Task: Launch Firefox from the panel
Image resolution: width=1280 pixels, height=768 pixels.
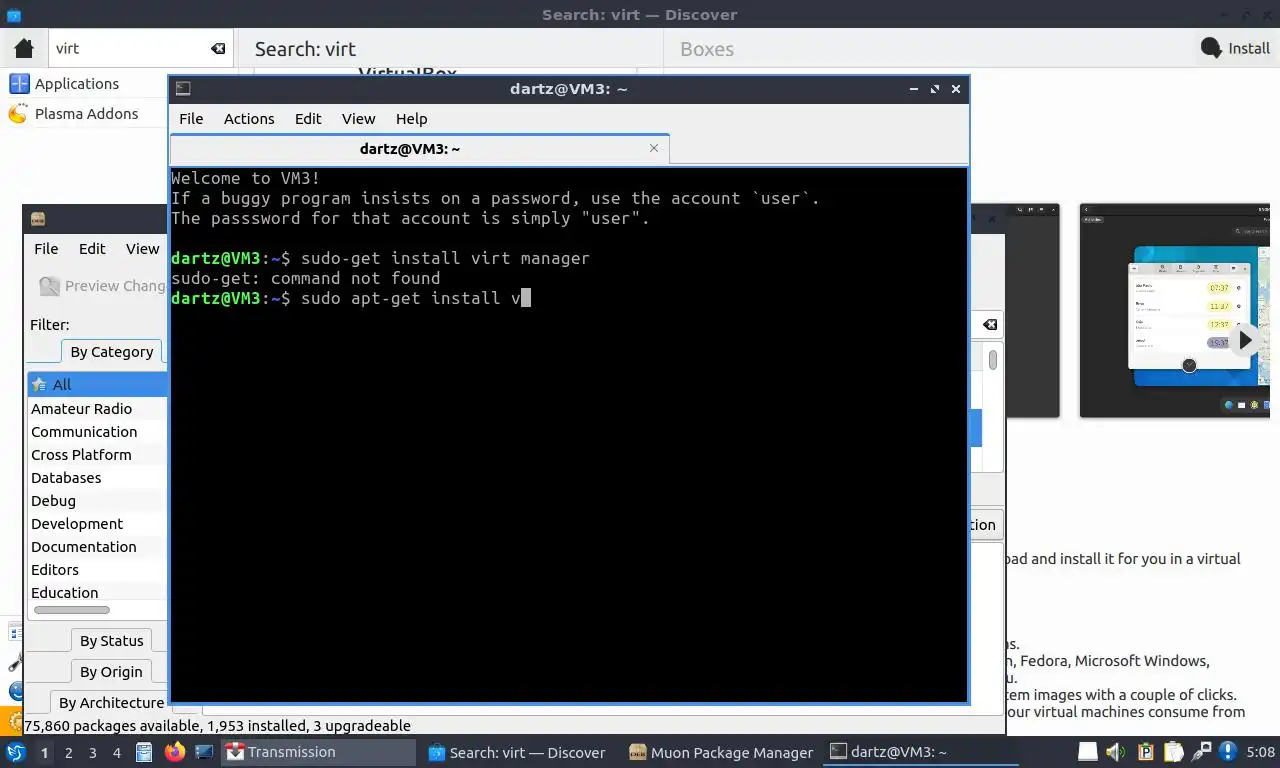Action: coord(175,752)
